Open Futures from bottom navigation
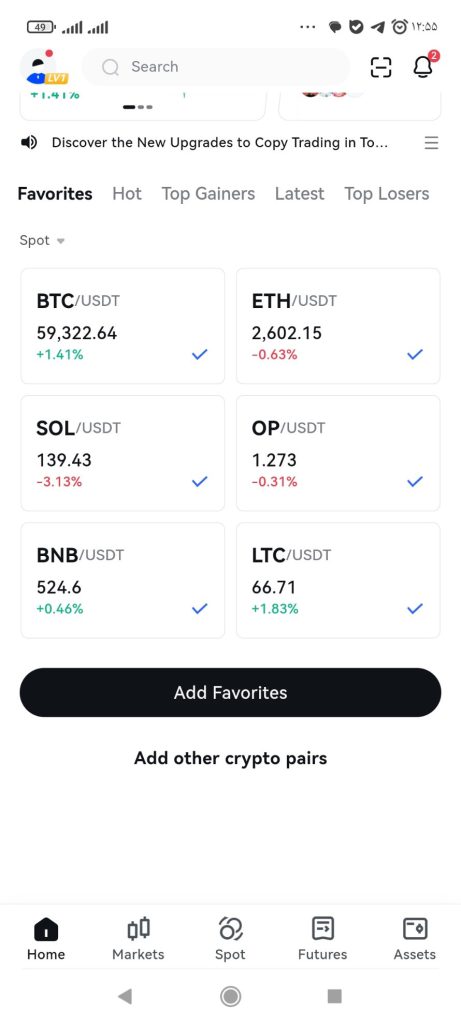Image resolution: width=461 pixels, height=1024 pixels. pyautogui.click(x=323, y=939)
